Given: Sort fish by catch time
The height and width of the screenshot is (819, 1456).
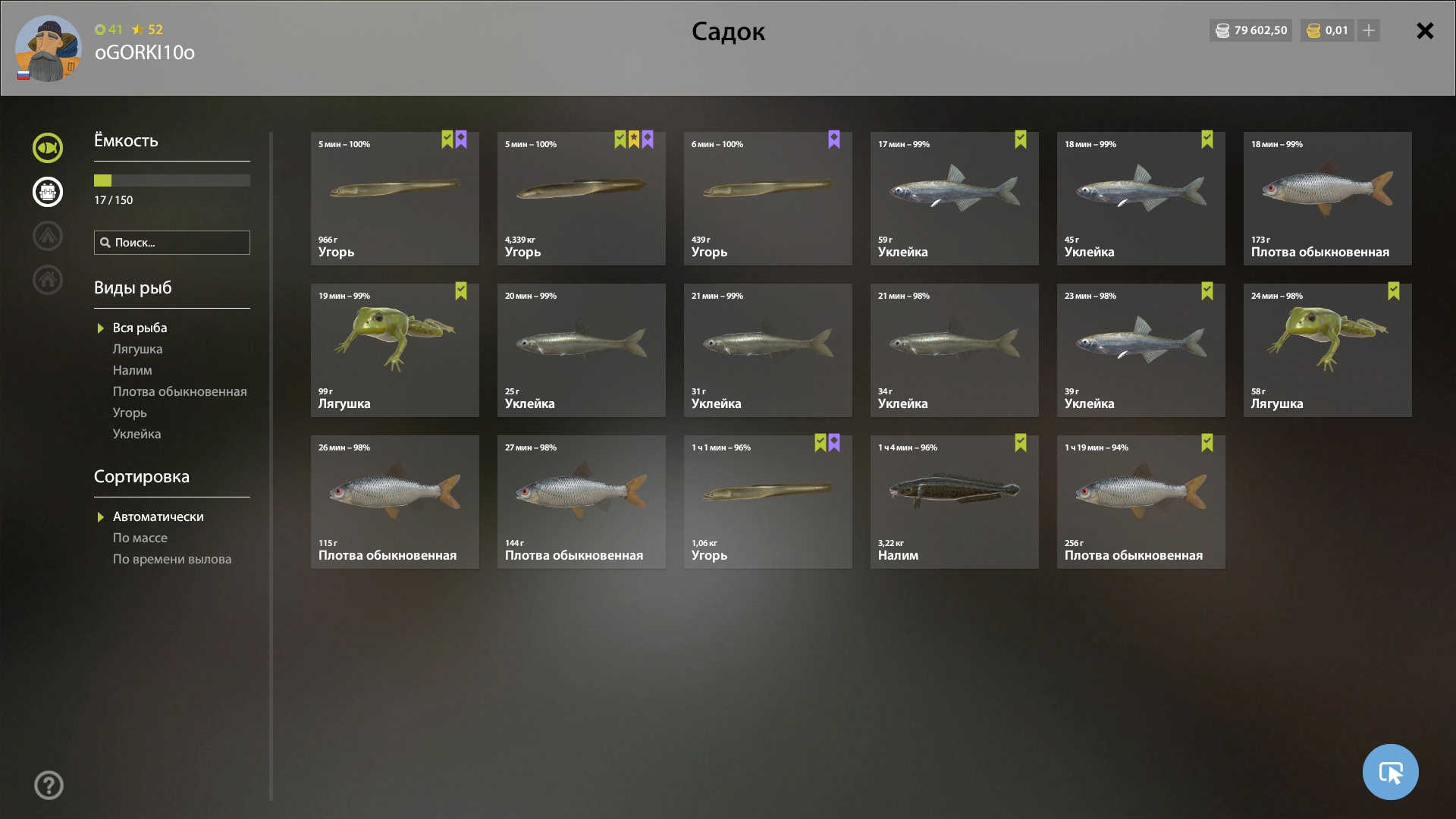Looking at the screenshot, I should click(x=172, y=559).
